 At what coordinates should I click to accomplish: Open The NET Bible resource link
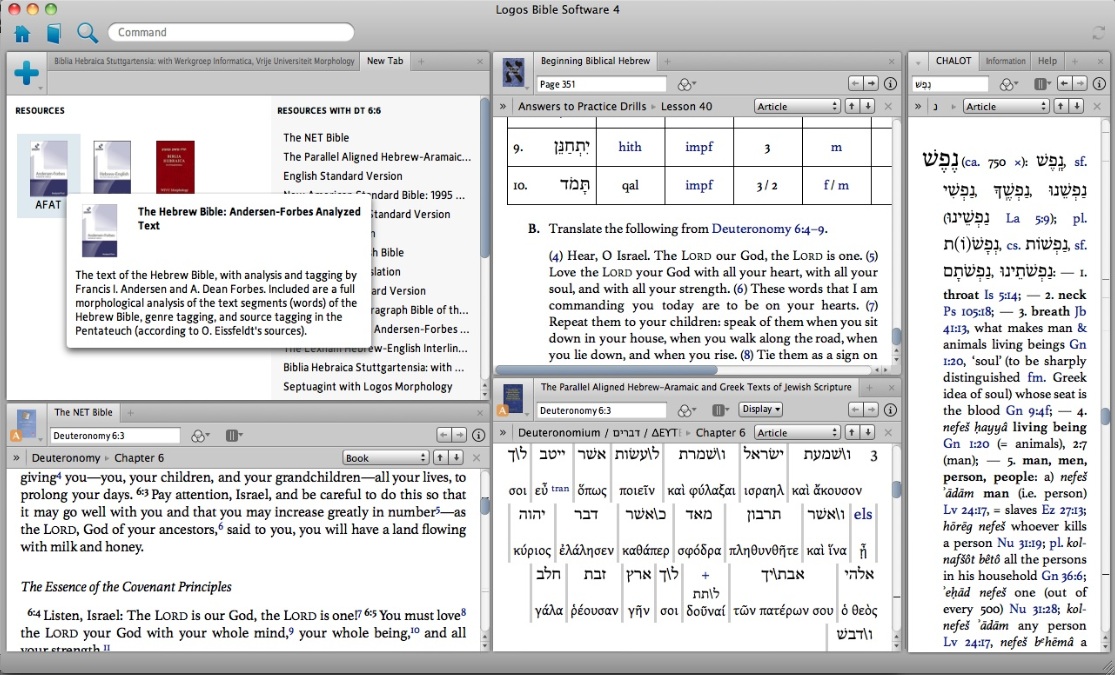point(316,138)
